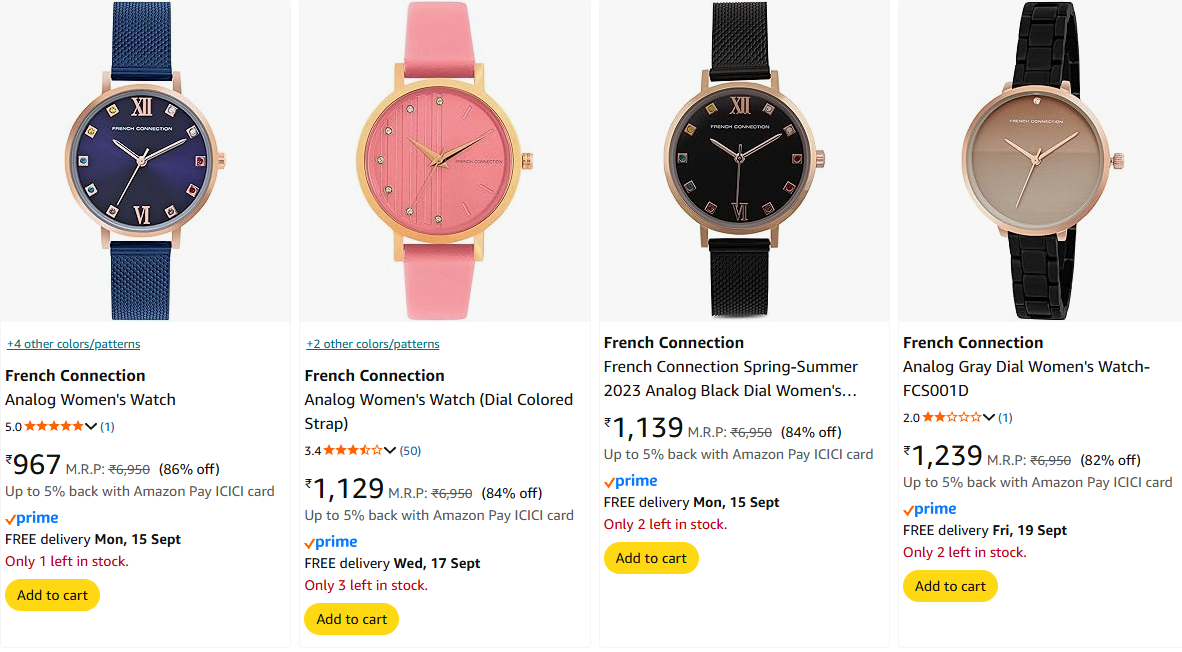View the 50 reviews count link
Screen dimensions: 1182x652
click(x=410, y=451)
